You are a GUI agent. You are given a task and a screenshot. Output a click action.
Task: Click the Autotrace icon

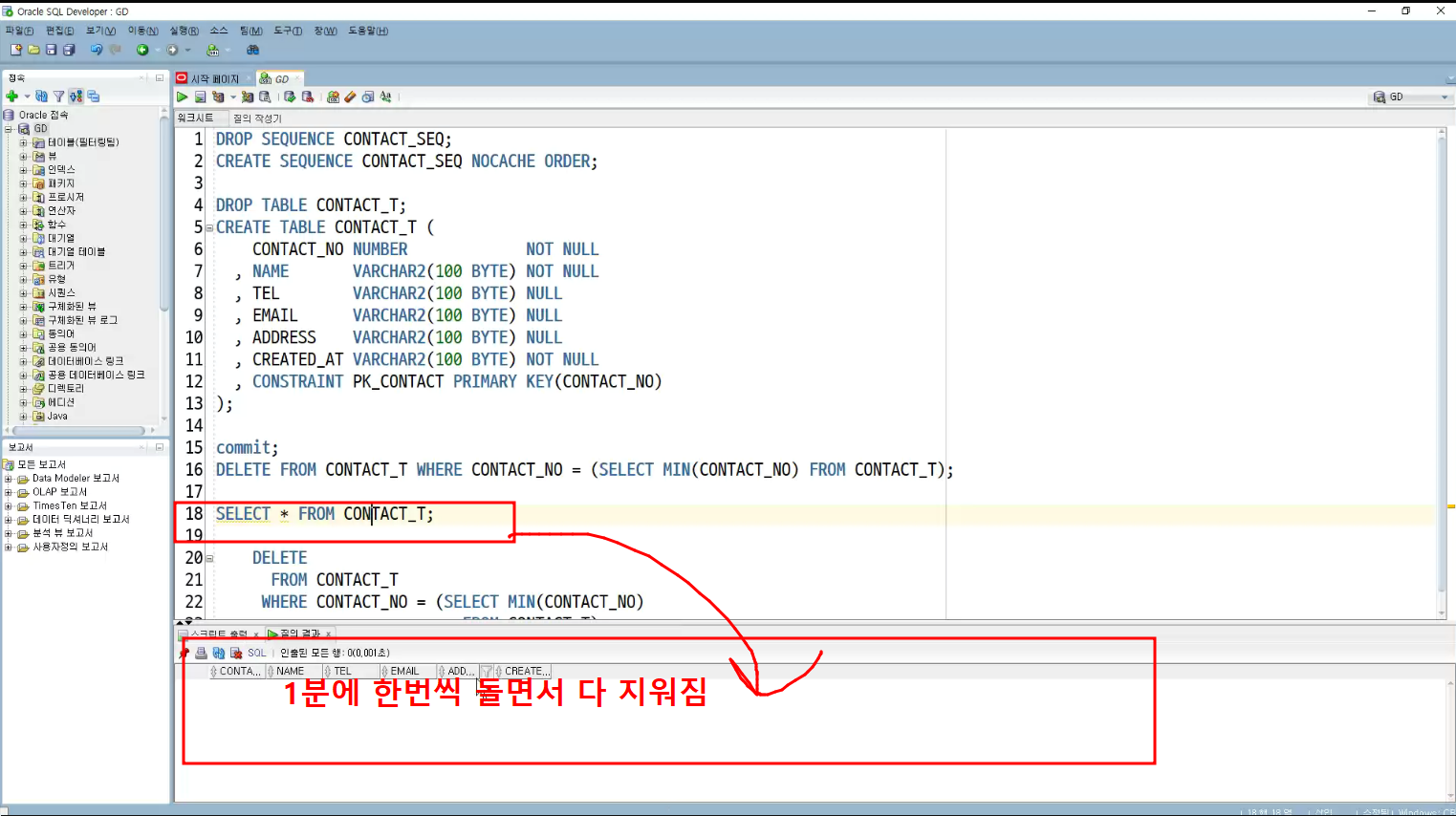coord(248,97)
